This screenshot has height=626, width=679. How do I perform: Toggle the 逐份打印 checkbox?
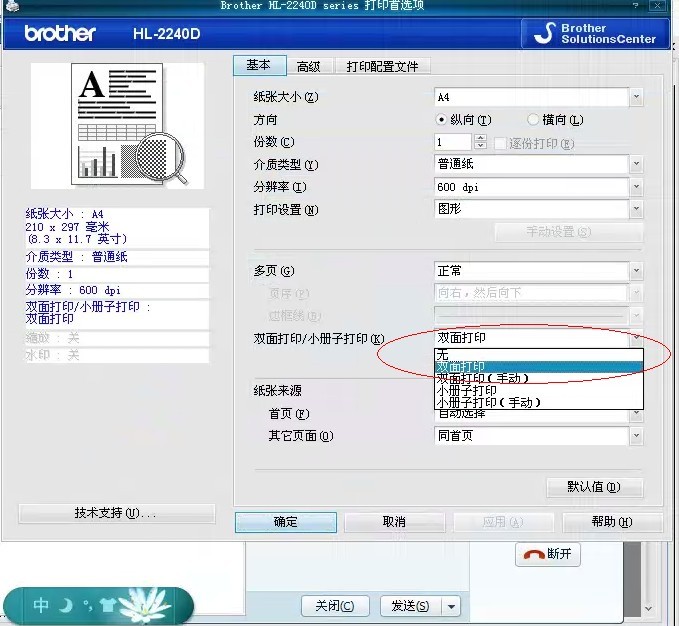[x=500, y=143]
